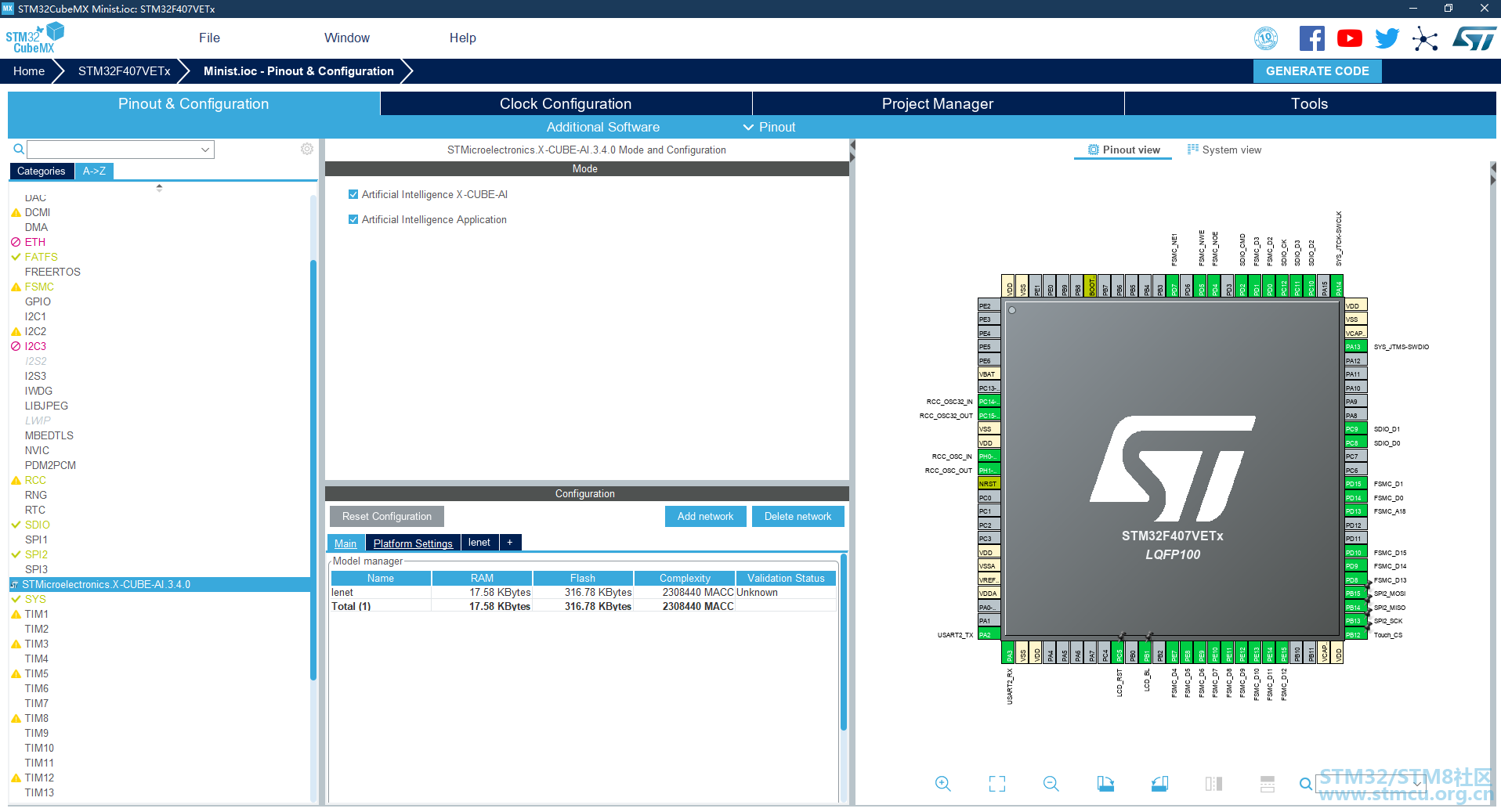Click the Add network button
The image size is (1501, 812).
click(x=706, y=516)
